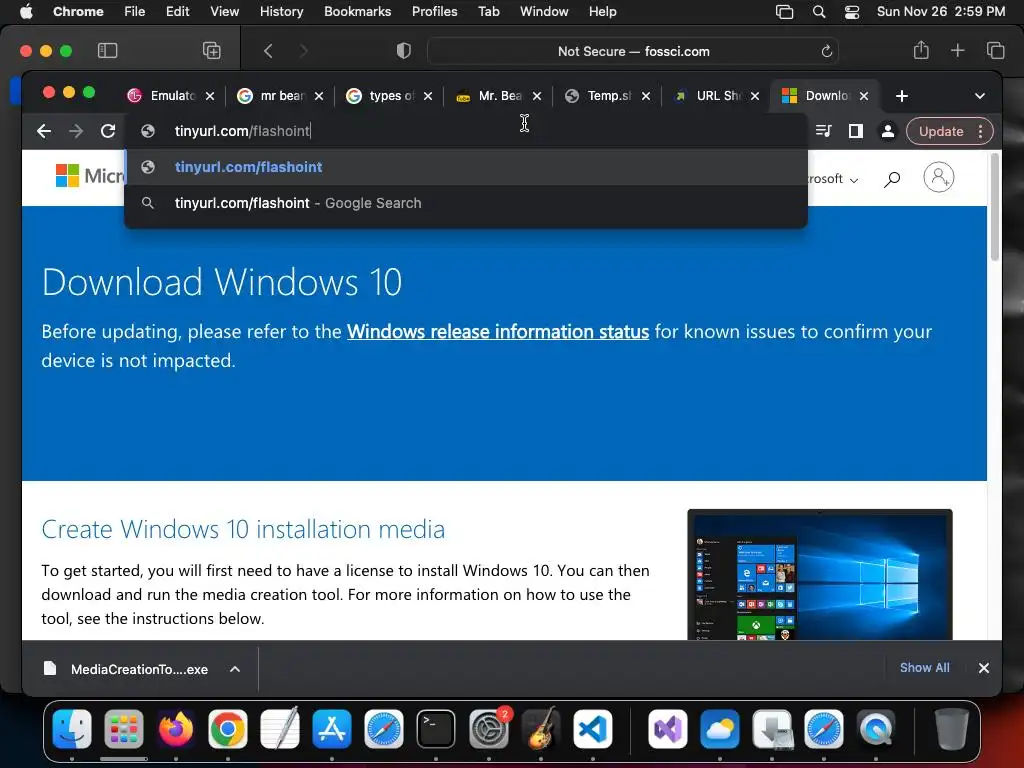This screenshot has height=768, width=1024.
Task: Click Safari new tab plus icon
Action: coord(957,50)
